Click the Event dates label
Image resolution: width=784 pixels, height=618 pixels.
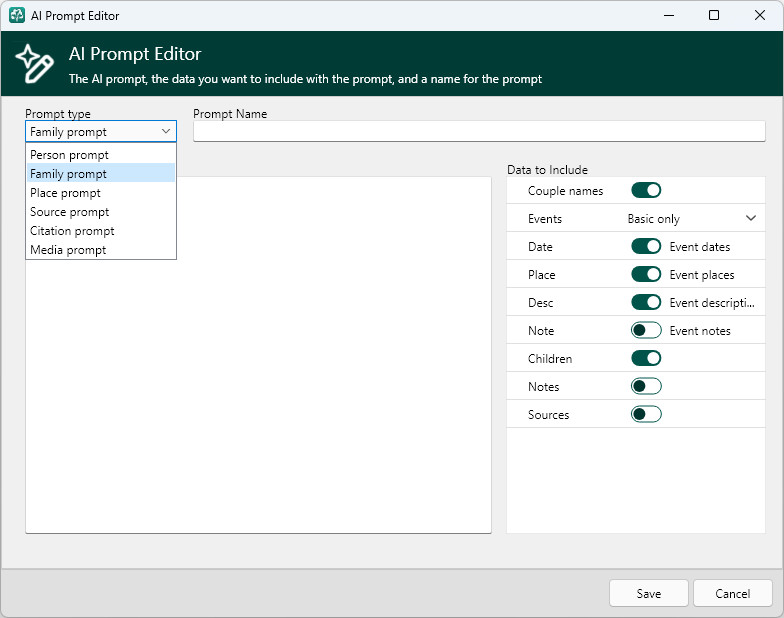tap(700, 246)
